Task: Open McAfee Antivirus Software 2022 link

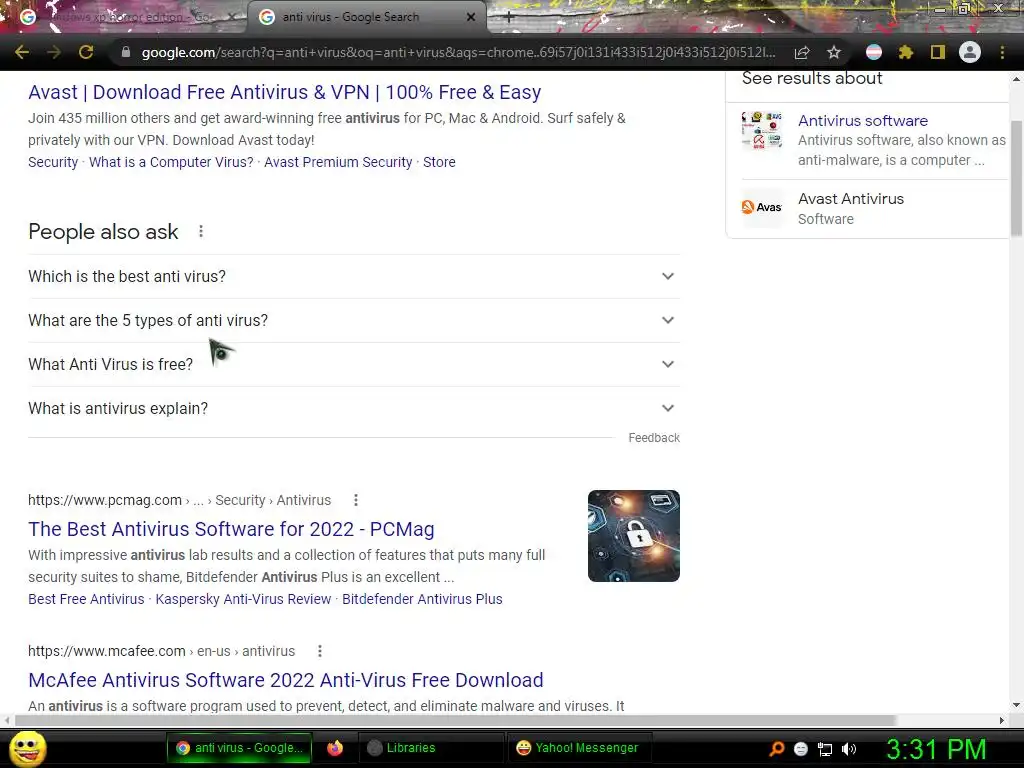Action: [x=285, y=680]
